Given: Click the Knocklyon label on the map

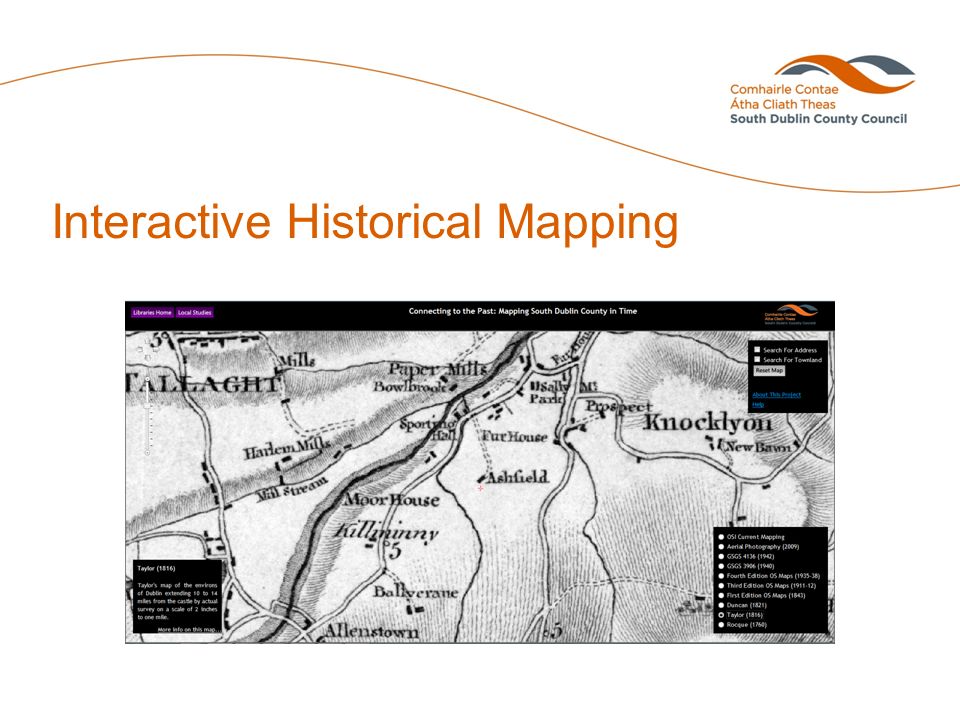Looking at the screenshot, I should [707, 421].
